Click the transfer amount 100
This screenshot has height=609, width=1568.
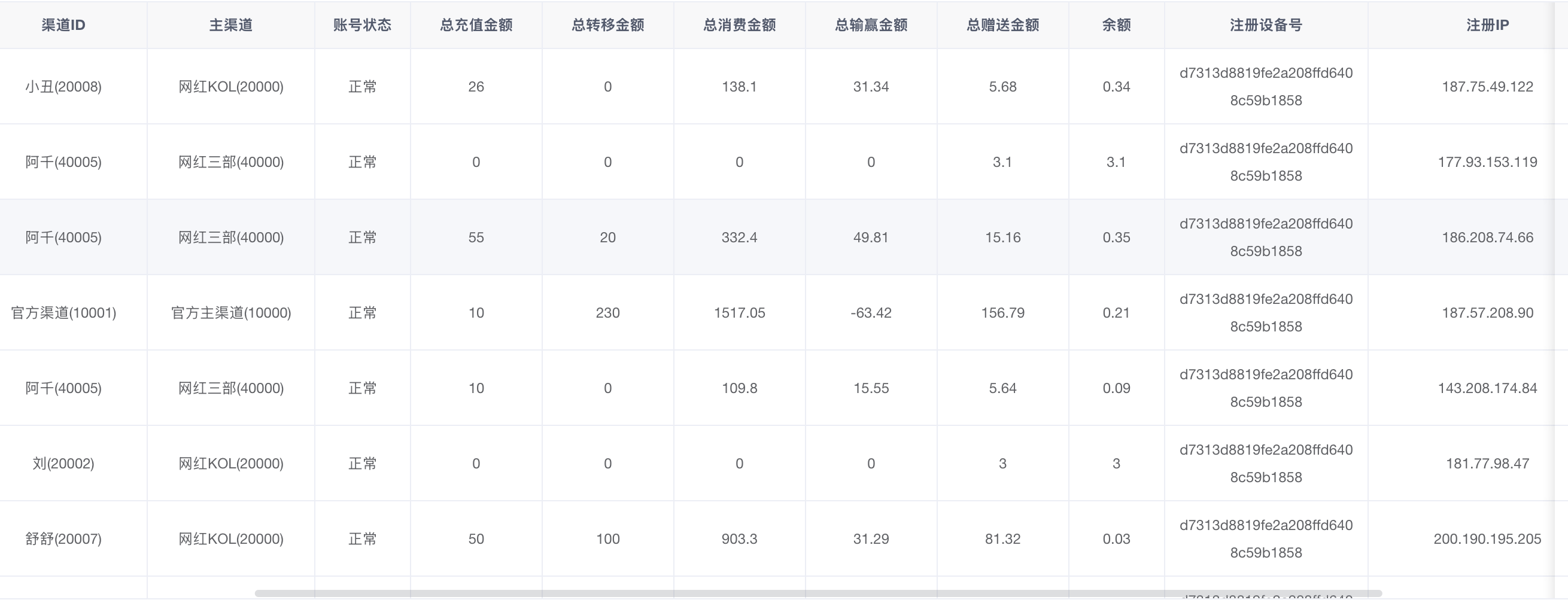607,539
